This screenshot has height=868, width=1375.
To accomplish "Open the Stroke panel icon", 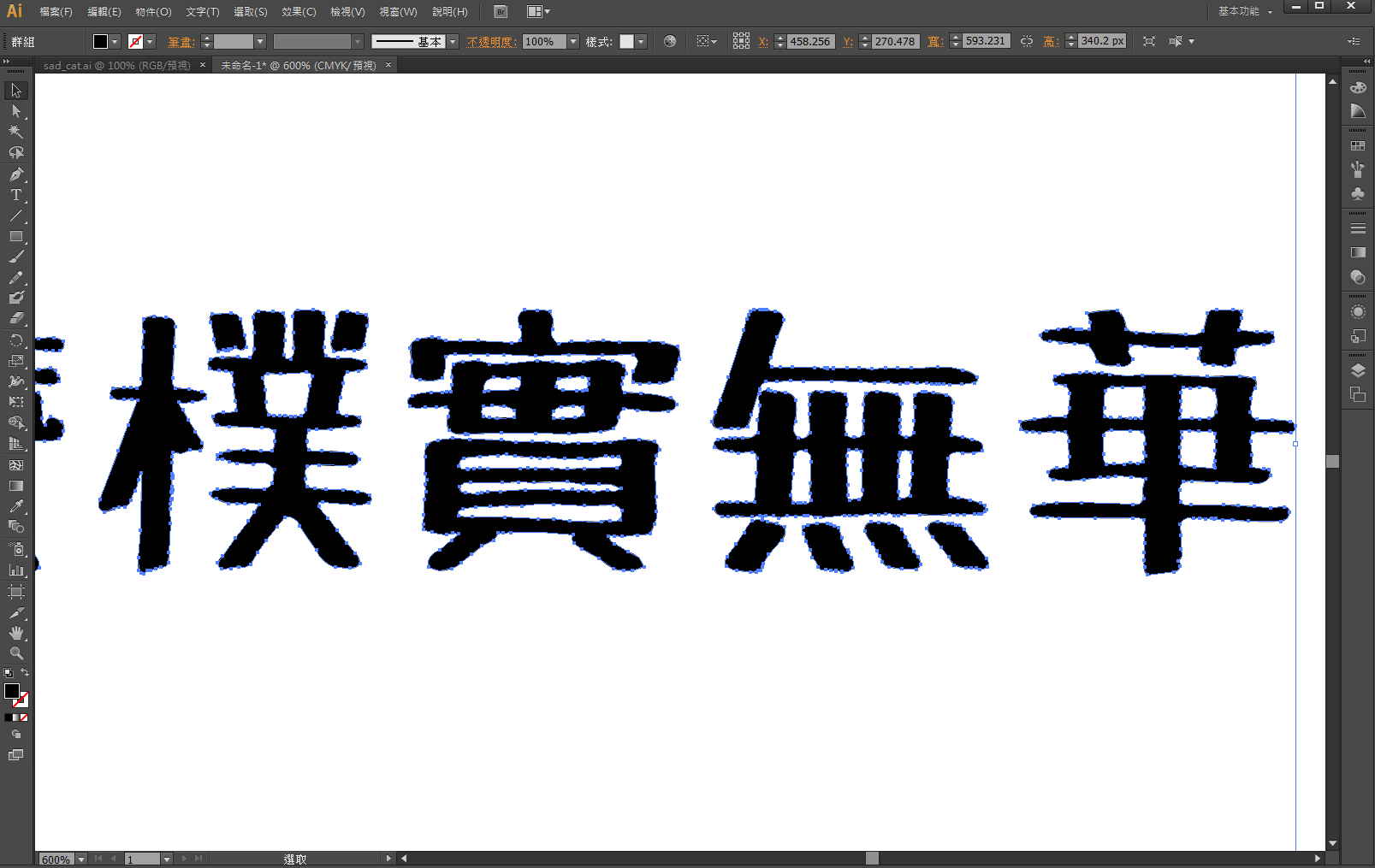I will point(1358,228).
